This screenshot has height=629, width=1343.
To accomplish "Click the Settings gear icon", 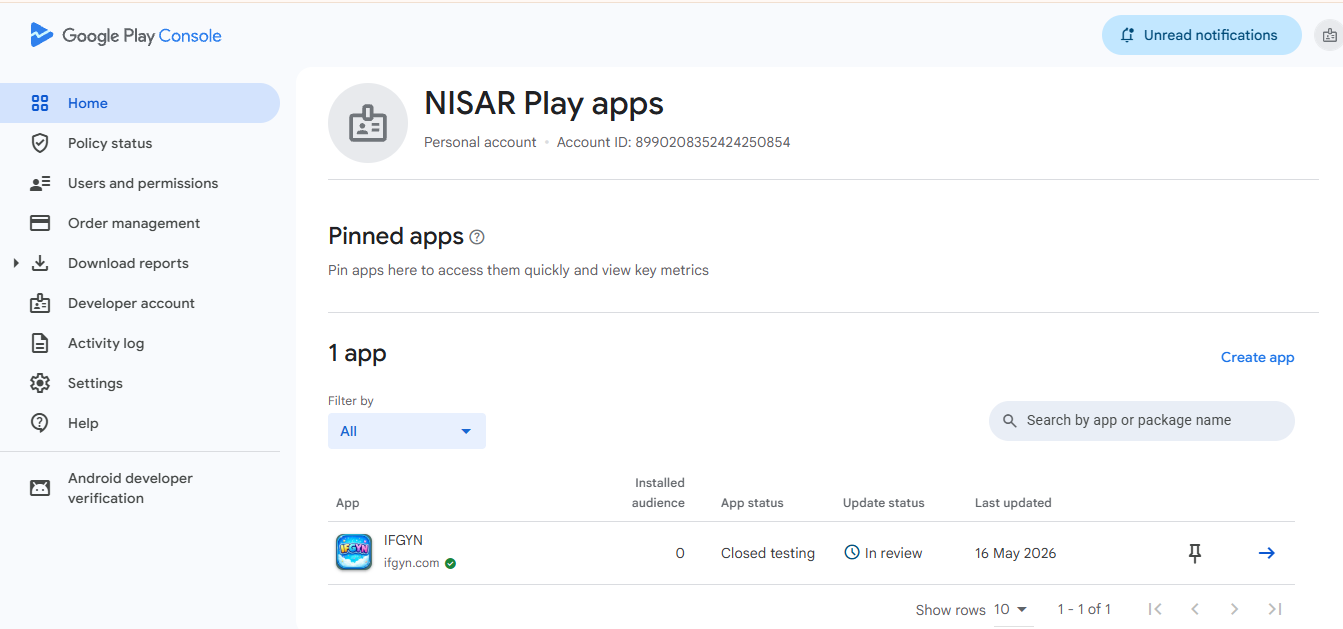I will tap(40, 383).
